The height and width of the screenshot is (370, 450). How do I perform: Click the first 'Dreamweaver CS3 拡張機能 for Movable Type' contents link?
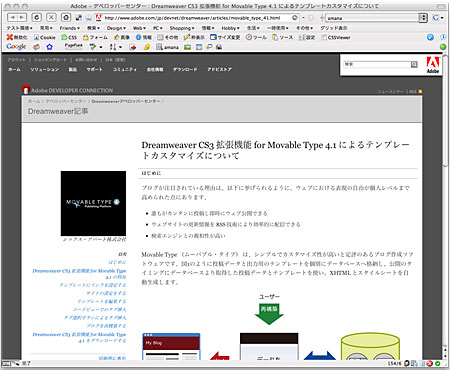[79, 274]
